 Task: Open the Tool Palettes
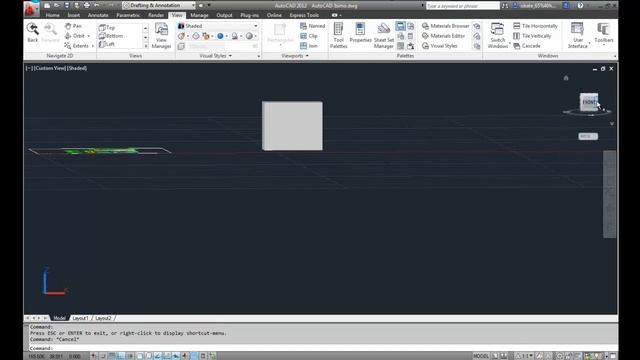click(338, 36)
